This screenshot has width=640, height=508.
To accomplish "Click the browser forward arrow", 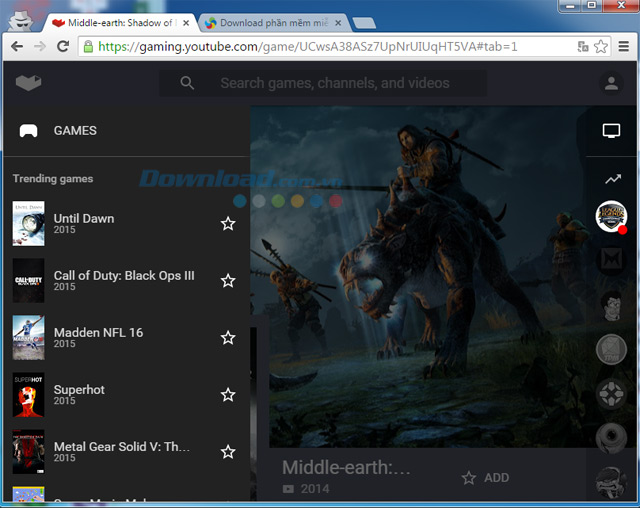I will (40, 46).
